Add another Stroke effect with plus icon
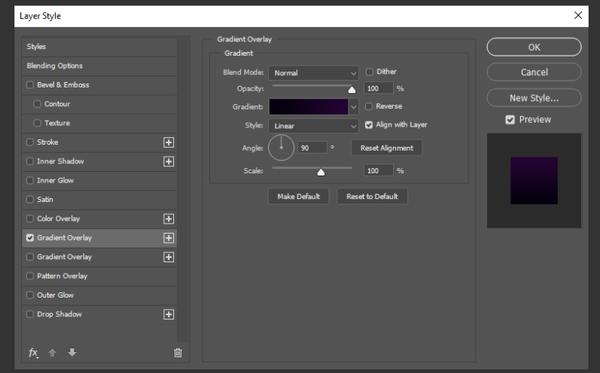This screenshot has height=373, width=600. click(x=168, y=142)
